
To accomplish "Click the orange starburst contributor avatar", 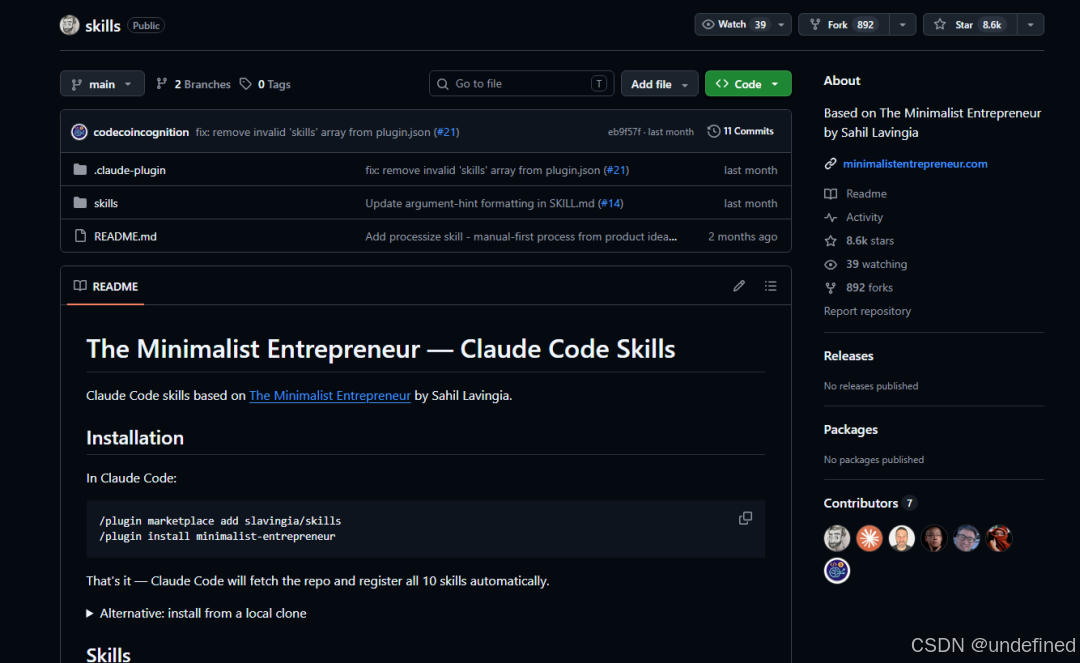I will click(x=869, y=538).
